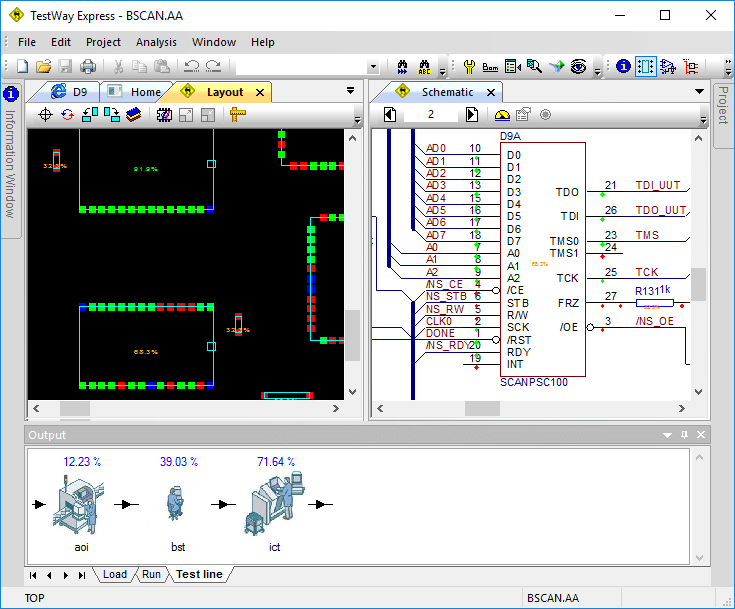Expand the analysis toolbar overflow options
Viewport: 735px width, 609px height.
[597, 71]
